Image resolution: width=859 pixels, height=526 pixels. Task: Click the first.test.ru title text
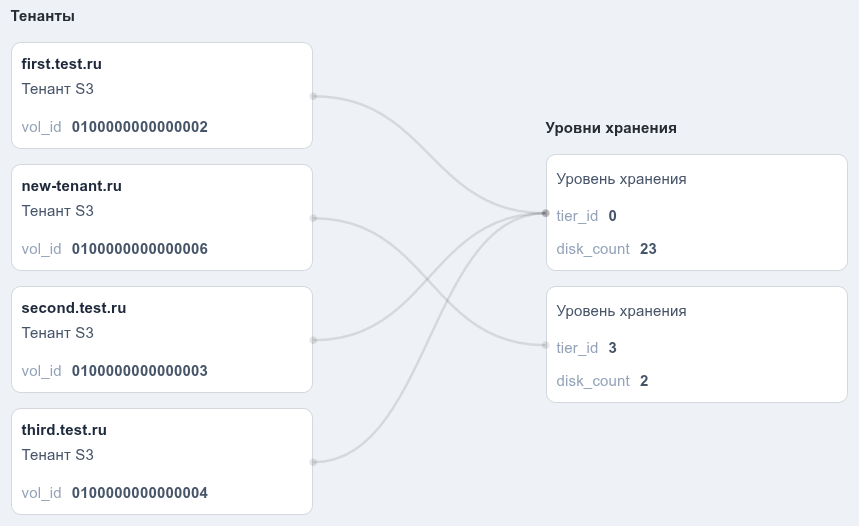click(x=61, y=64)
